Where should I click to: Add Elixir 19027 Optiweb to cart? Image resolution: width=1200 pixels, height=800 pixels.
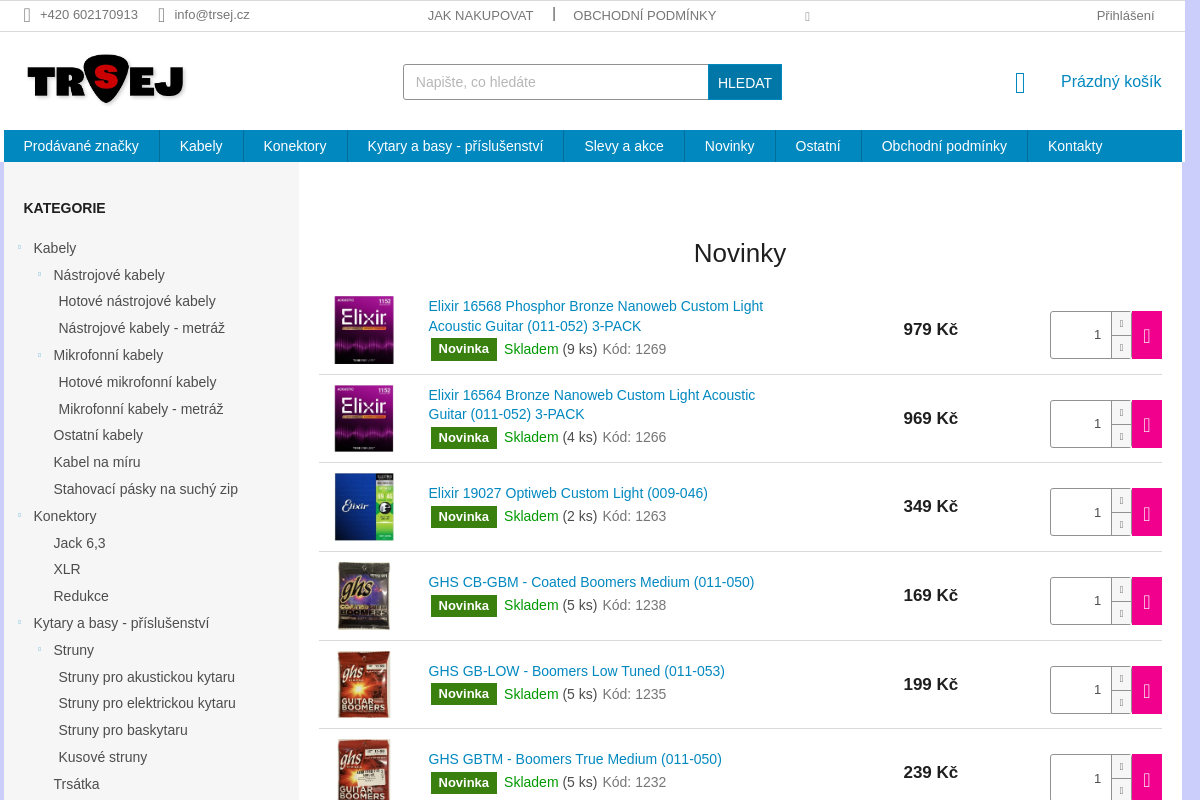[1146, 512]
